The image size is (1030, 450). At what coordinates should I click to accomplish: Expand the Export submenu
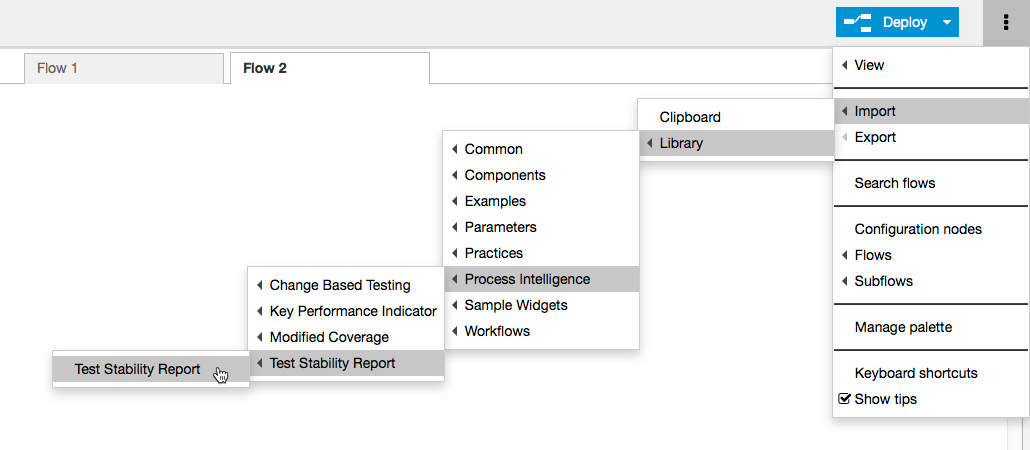tap(931, 137)
